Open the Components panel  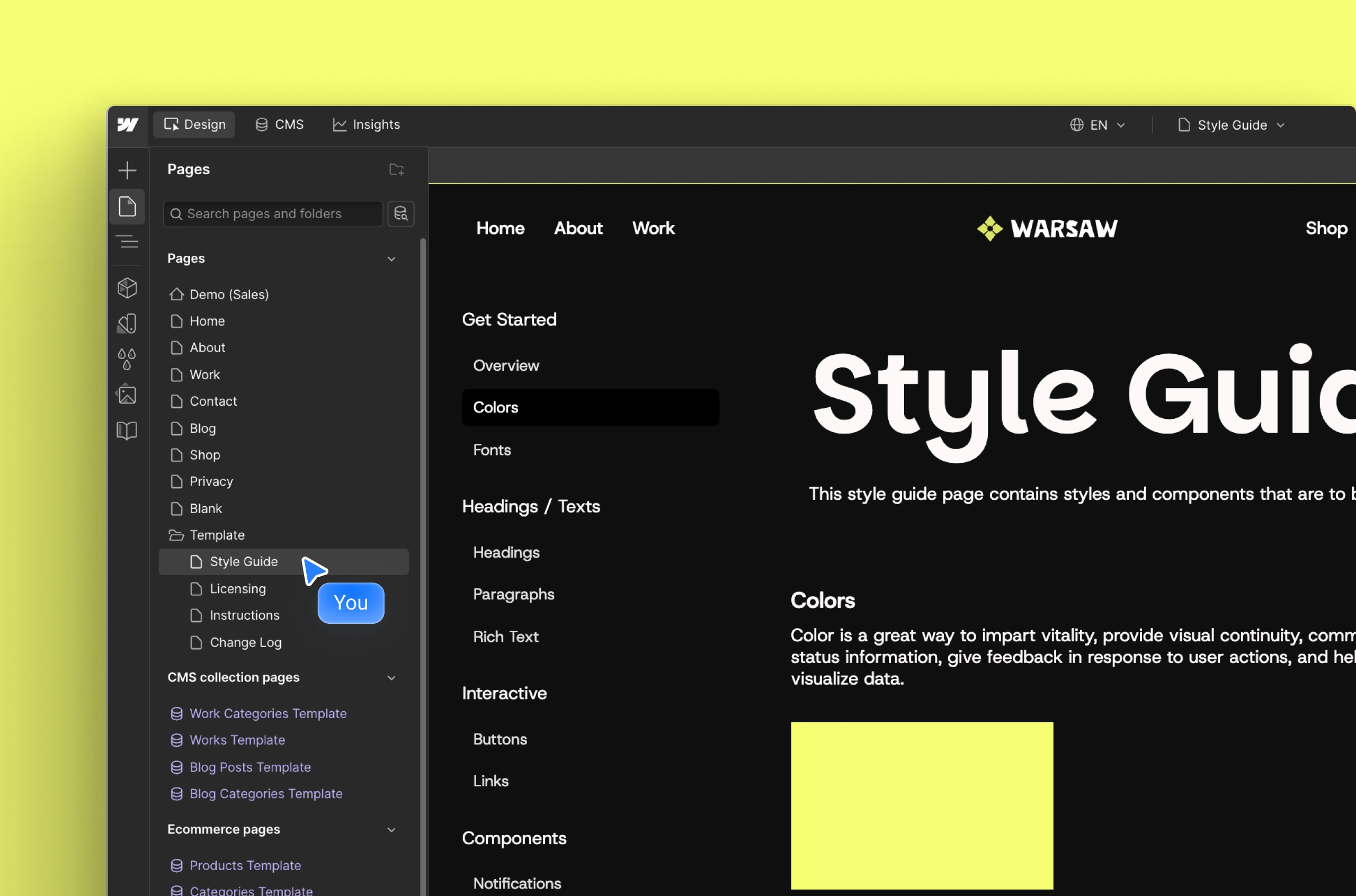[128, 288]
